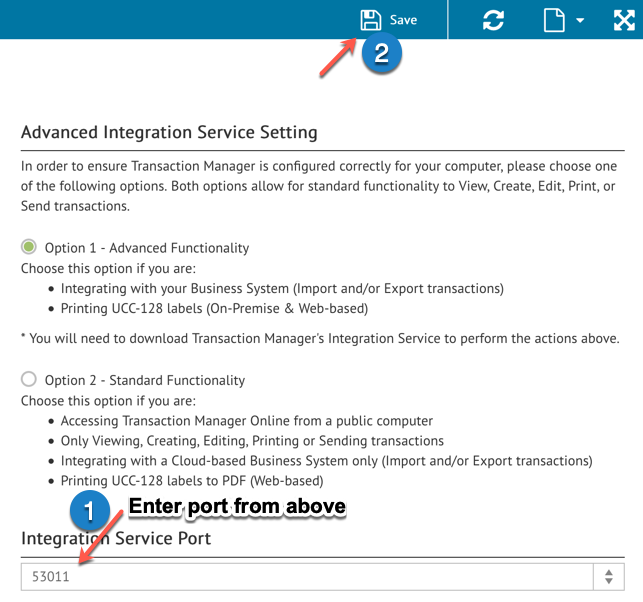Screen dimensions: 643x602
Task: Select Option 2 - Standard Functionality radio button
Action: click(x=29, y=379)
